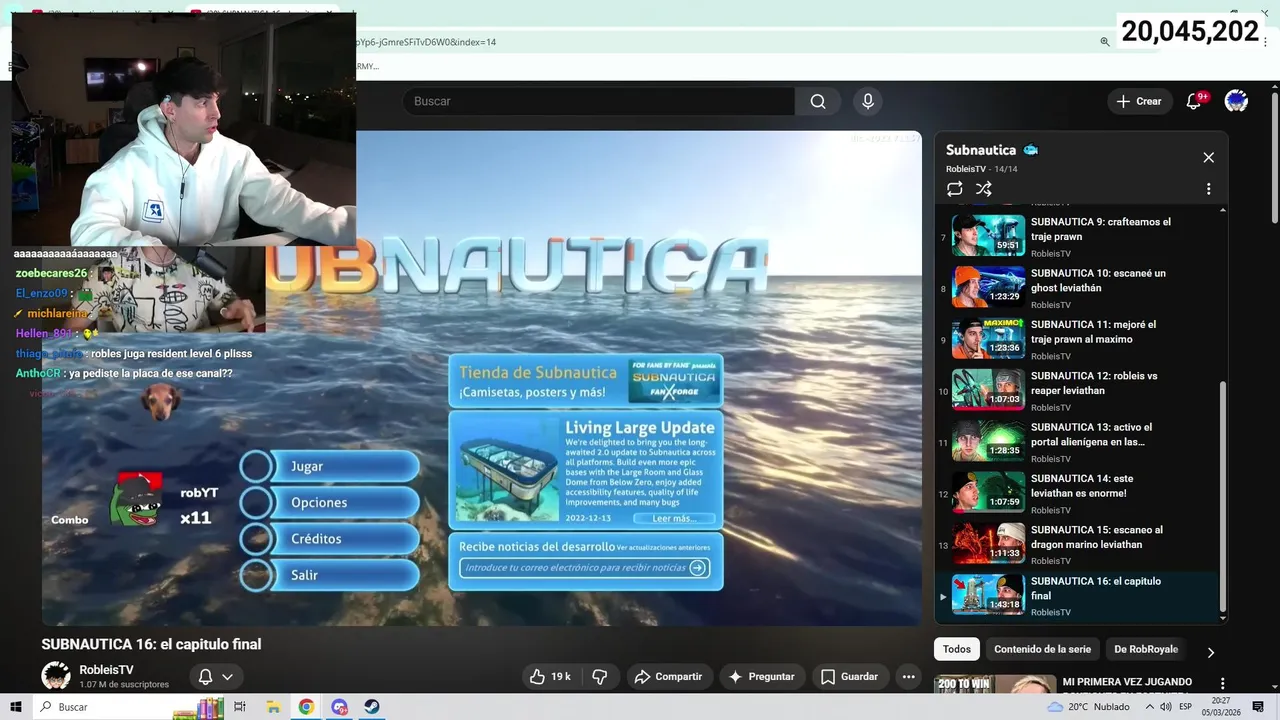Click the Crear button
Viewport: 1280px width, 720px height.
1140,101
